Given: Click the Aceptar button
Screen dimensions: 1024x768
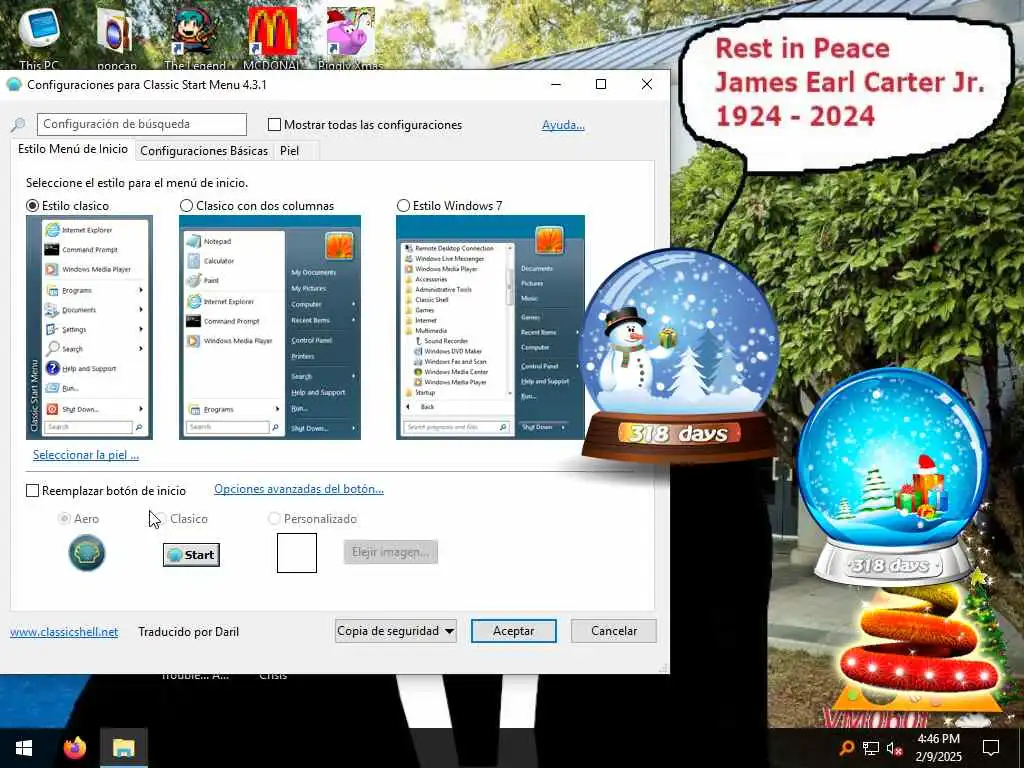Looking at the screenshot, I should click(x=513, y=631).
